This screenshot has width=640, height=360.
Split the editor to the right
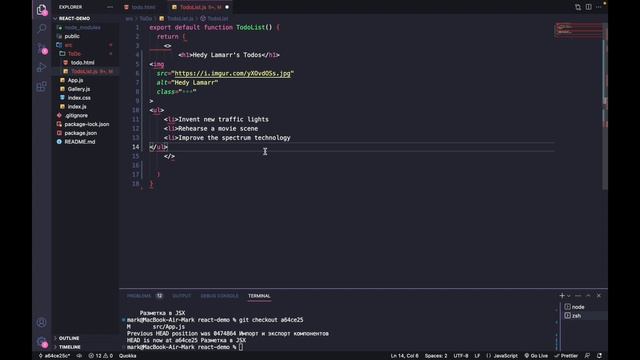[589, 7]
